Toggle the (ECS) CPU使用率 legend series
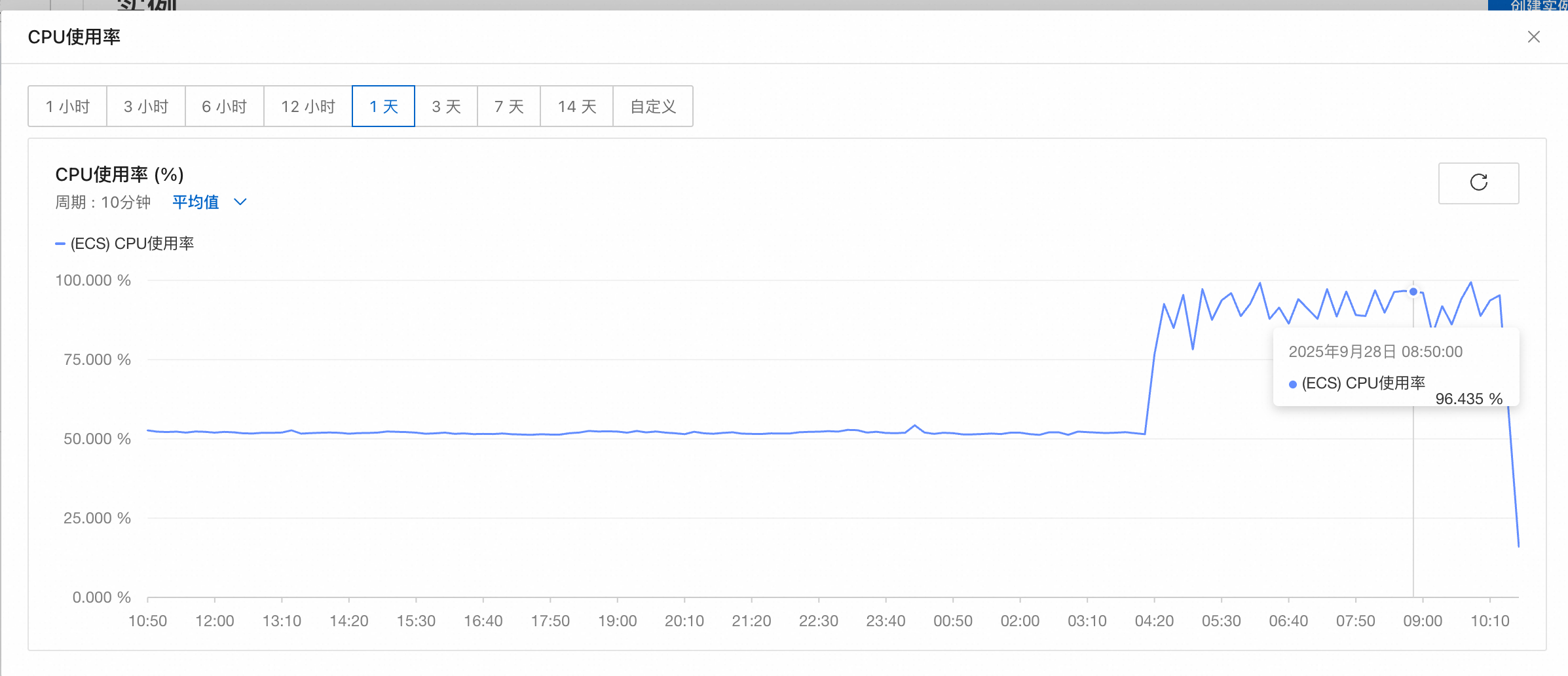 coord(124,244)
